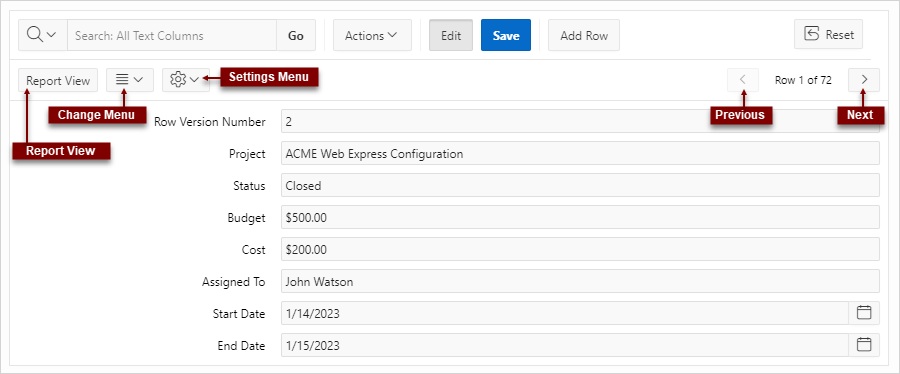Open the Start Date calendar picker

point(864,313)
